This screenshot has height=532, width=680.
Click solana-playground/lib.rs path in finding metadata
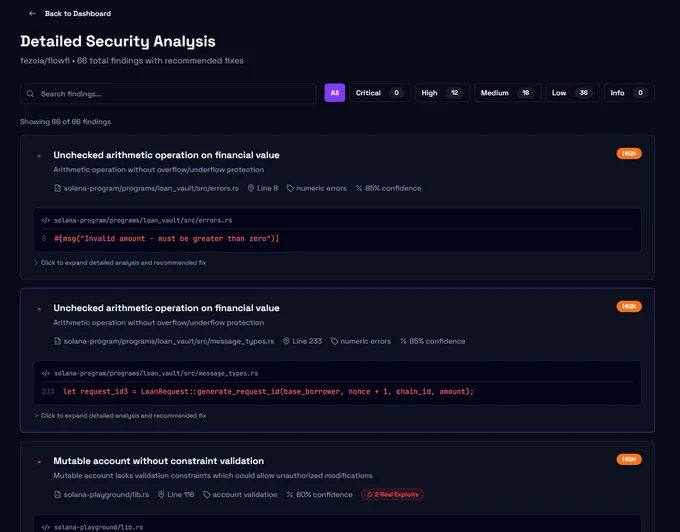point(106,494)
